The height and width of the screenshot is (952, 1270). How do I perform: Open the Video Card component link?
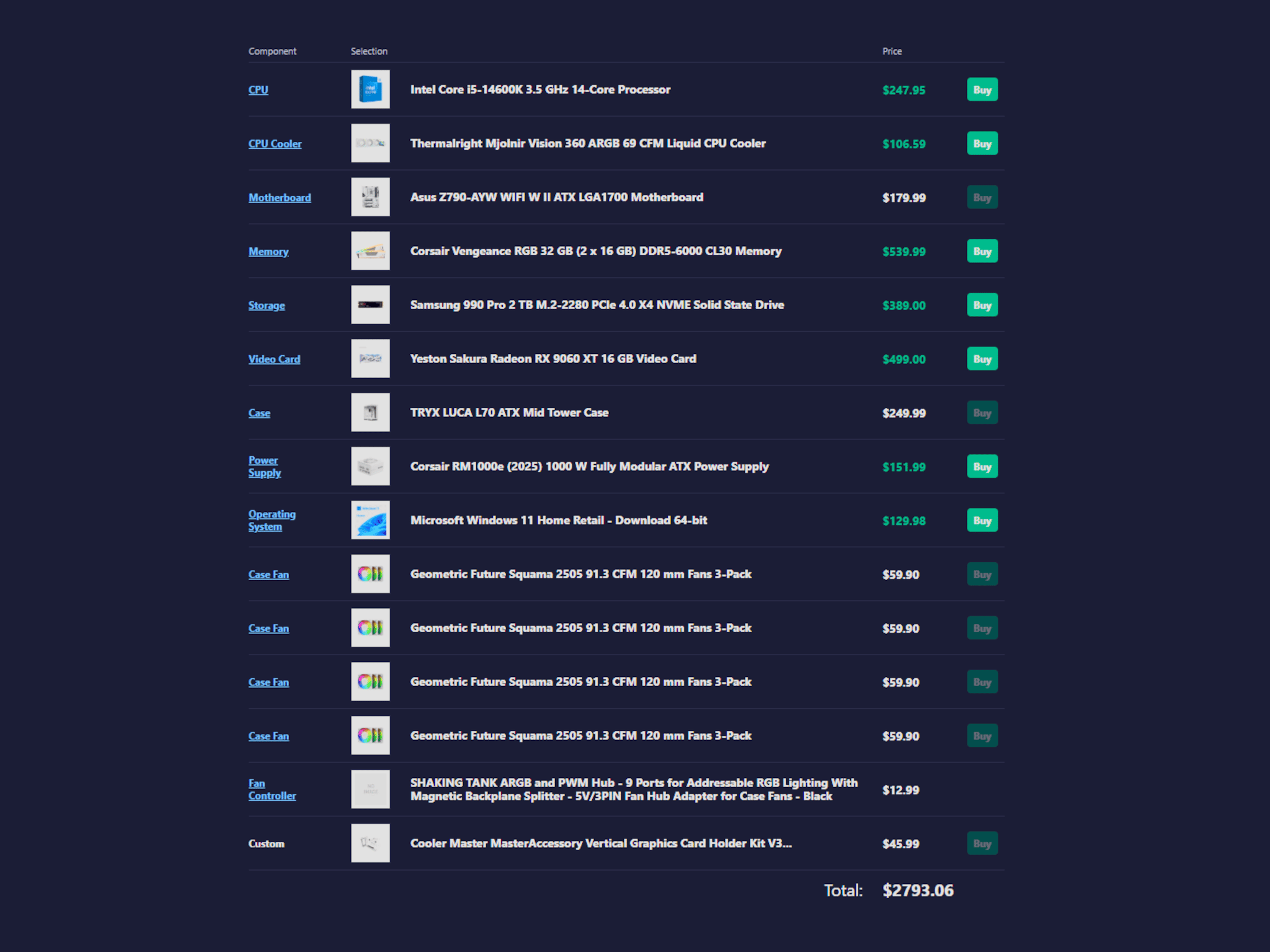click(274, 359)
